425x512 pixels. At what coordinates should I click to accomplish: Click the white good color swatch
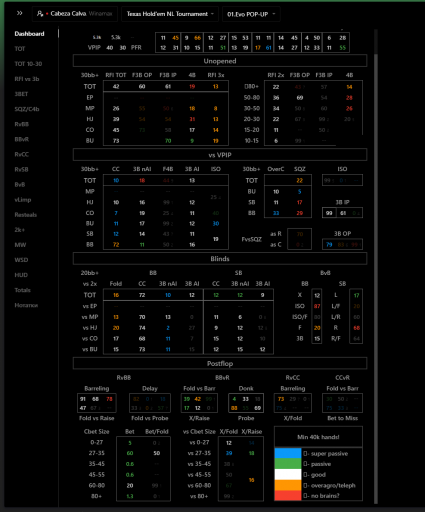point(288,475)
